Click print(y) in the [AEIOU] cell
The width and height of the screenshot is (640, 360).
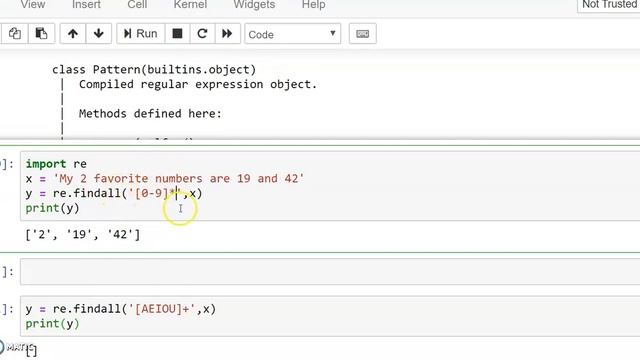coord(52,324)
